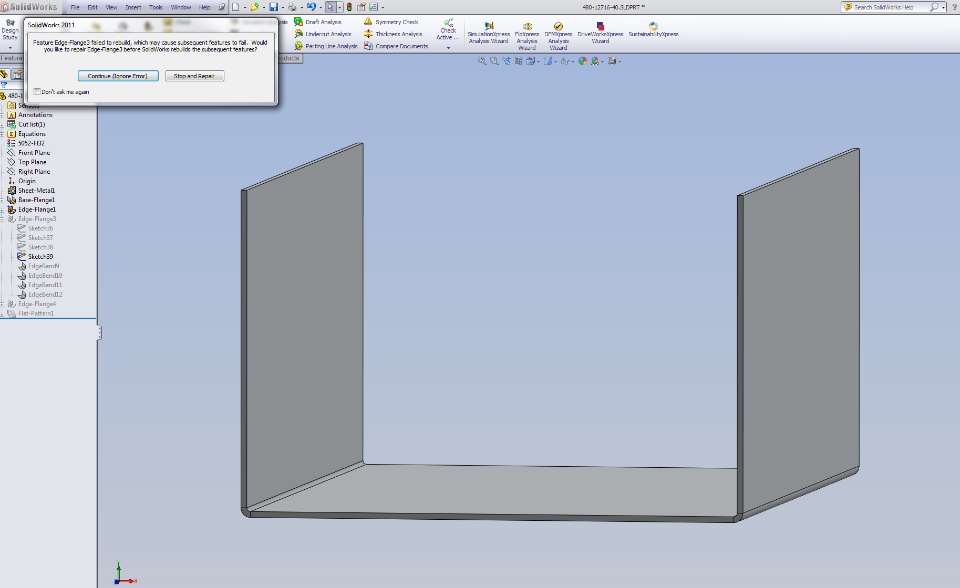Screen dimensions: 960x588
Task: Click the Save icon in the toolbar
Action: [x=273, y=7]
